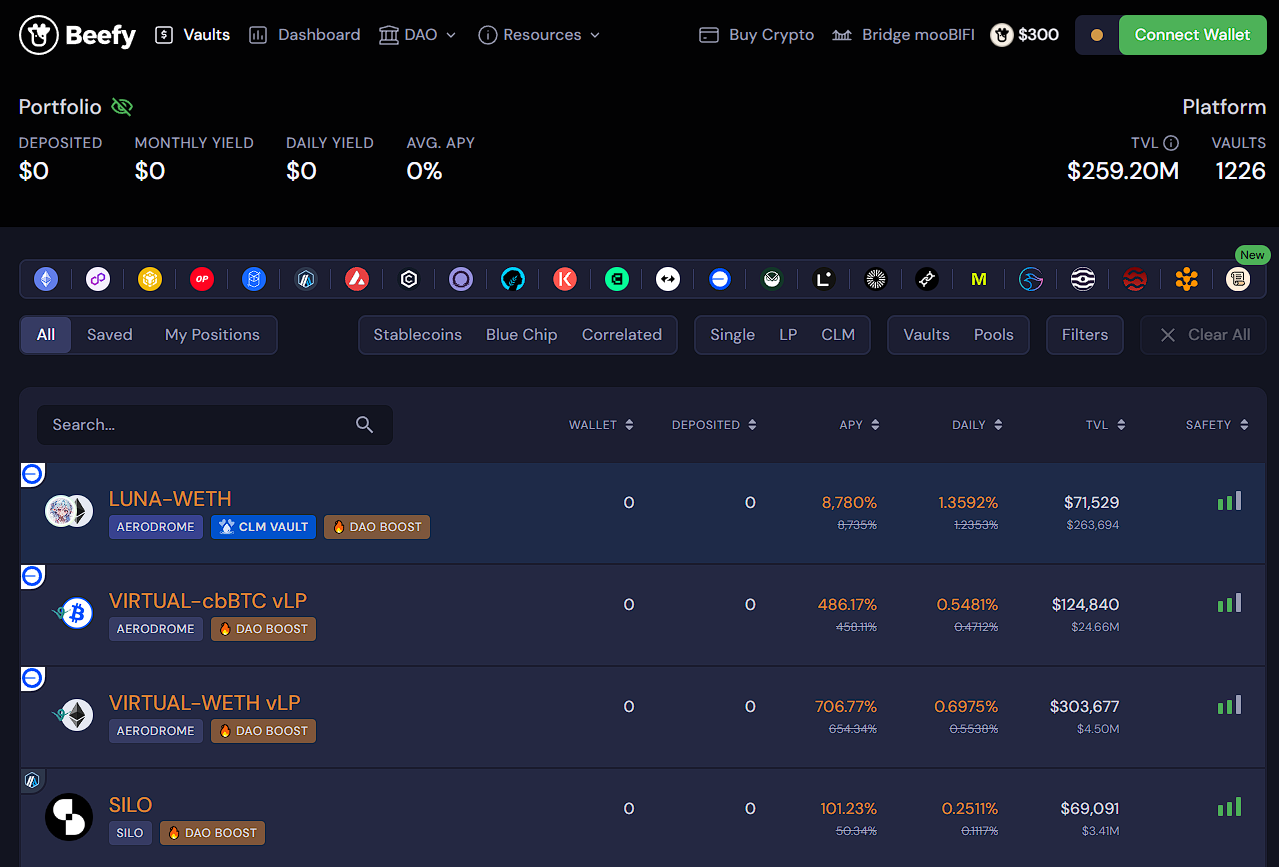This screenshot has width=1279, height=867.
Task: Click the Connect Wallet button
Action: pos(1192,35)
